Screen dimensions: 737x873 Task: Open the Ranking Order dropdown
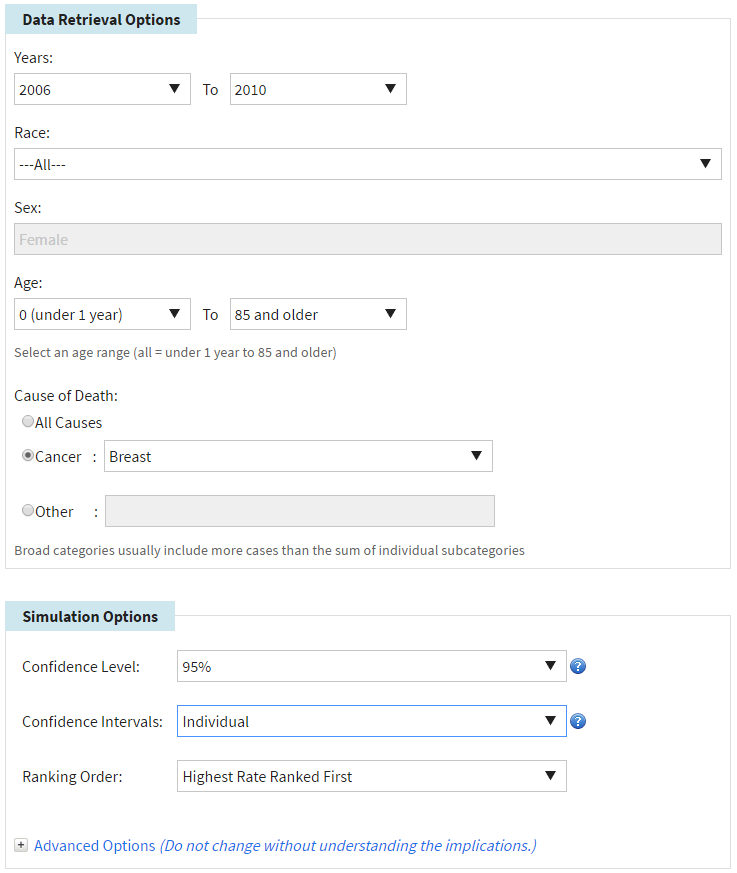(371, 776)
